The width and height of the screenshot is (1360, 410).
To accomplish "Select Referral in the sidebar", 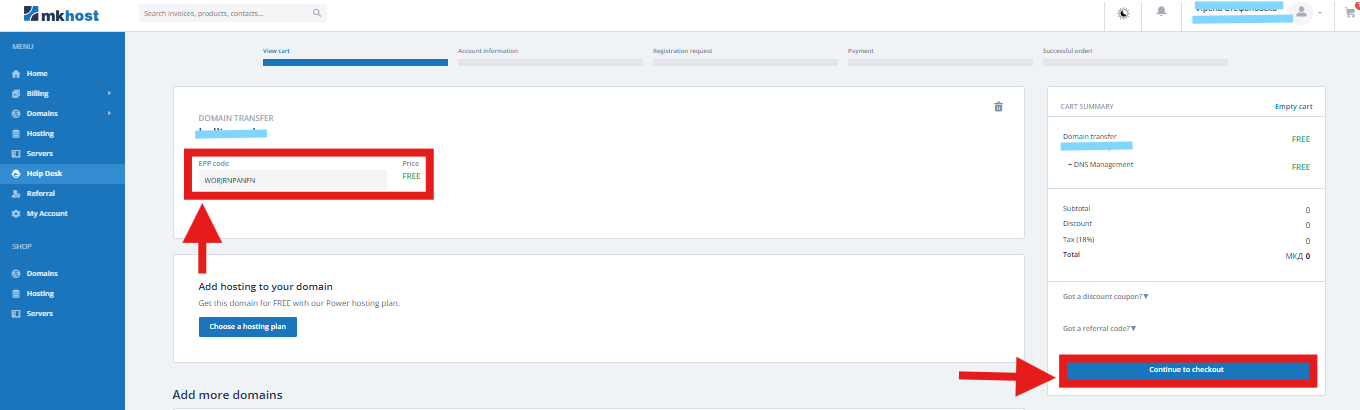I will [40, 194].
